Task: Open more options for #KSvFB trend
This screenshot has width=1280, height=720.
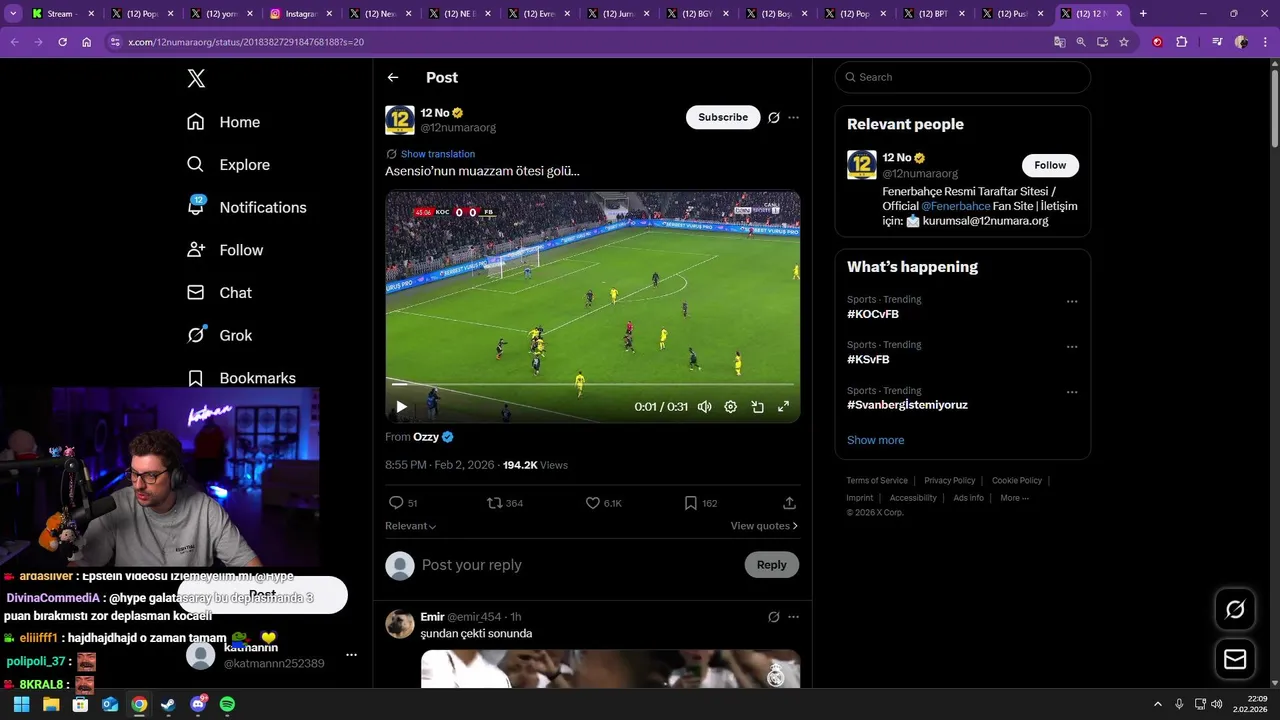Action: point(1072,347)
